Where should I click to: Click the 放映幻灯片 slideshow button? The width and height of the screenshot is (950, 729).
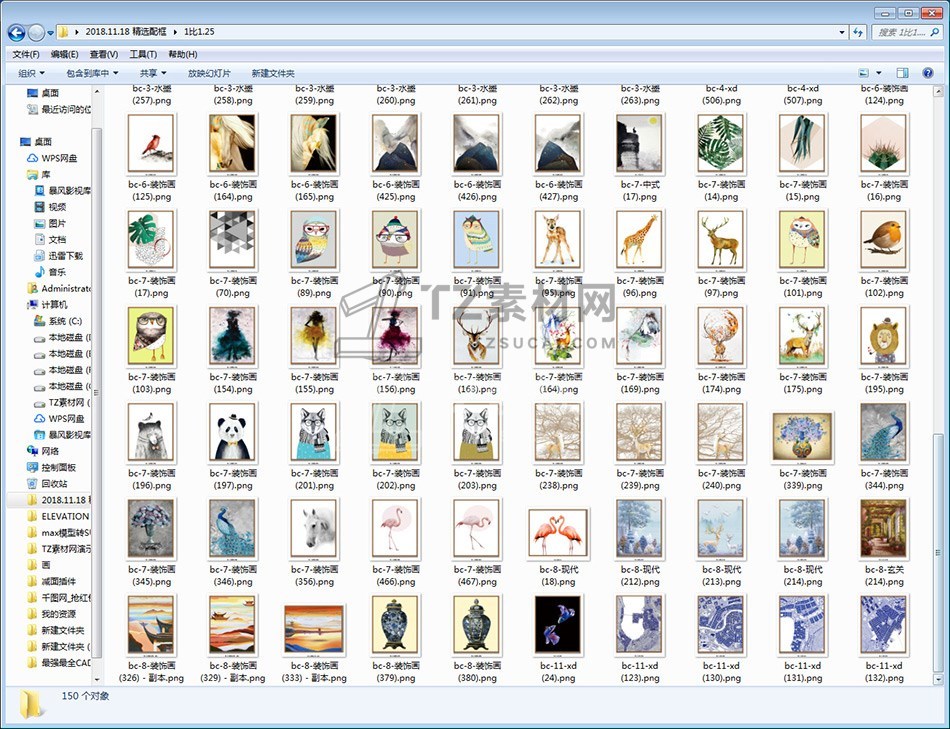click(209, 73)
